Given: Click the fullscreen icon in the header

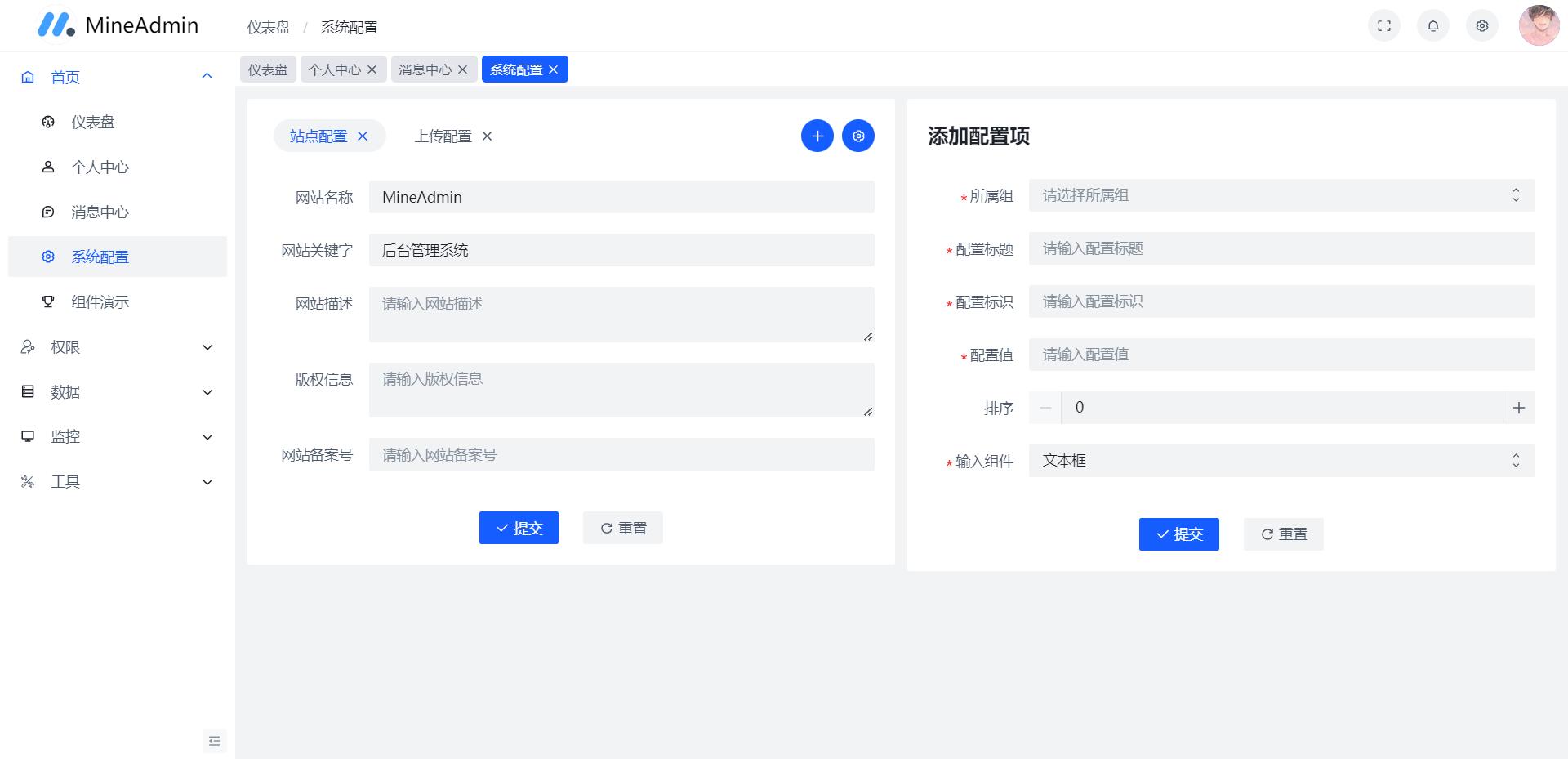Looking at the screenshot, I should 1383,25.
